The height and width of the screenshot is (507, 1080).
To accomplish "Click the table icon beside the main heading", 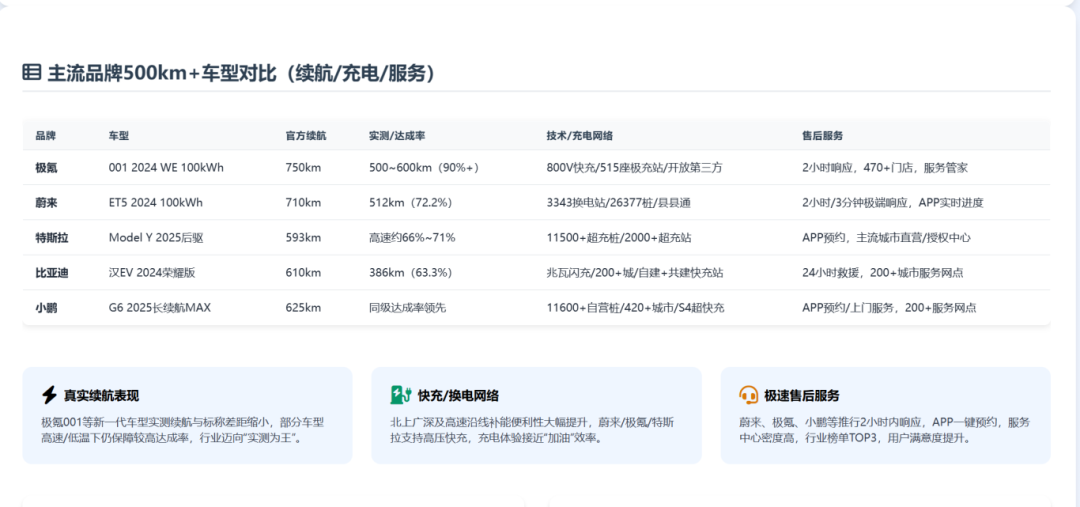I will coord(32,72).
